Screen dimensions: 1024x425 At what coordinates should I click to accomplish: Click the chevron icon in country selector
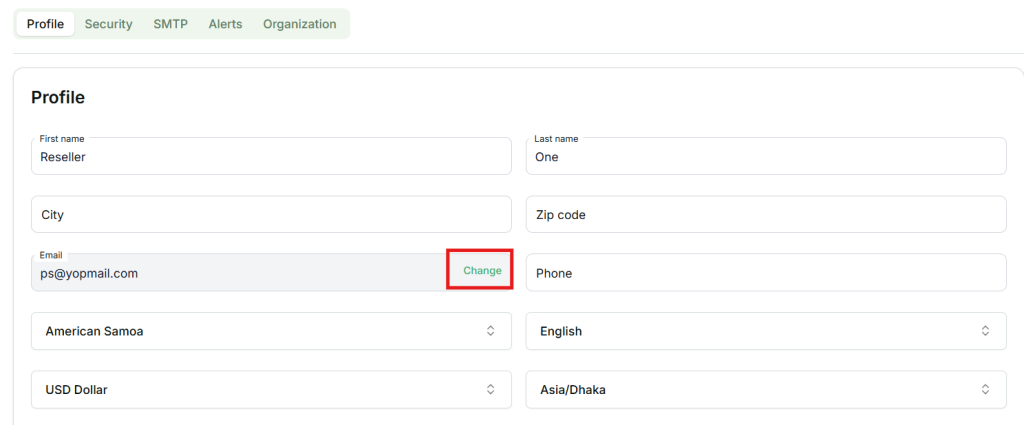tap(490, 331)
